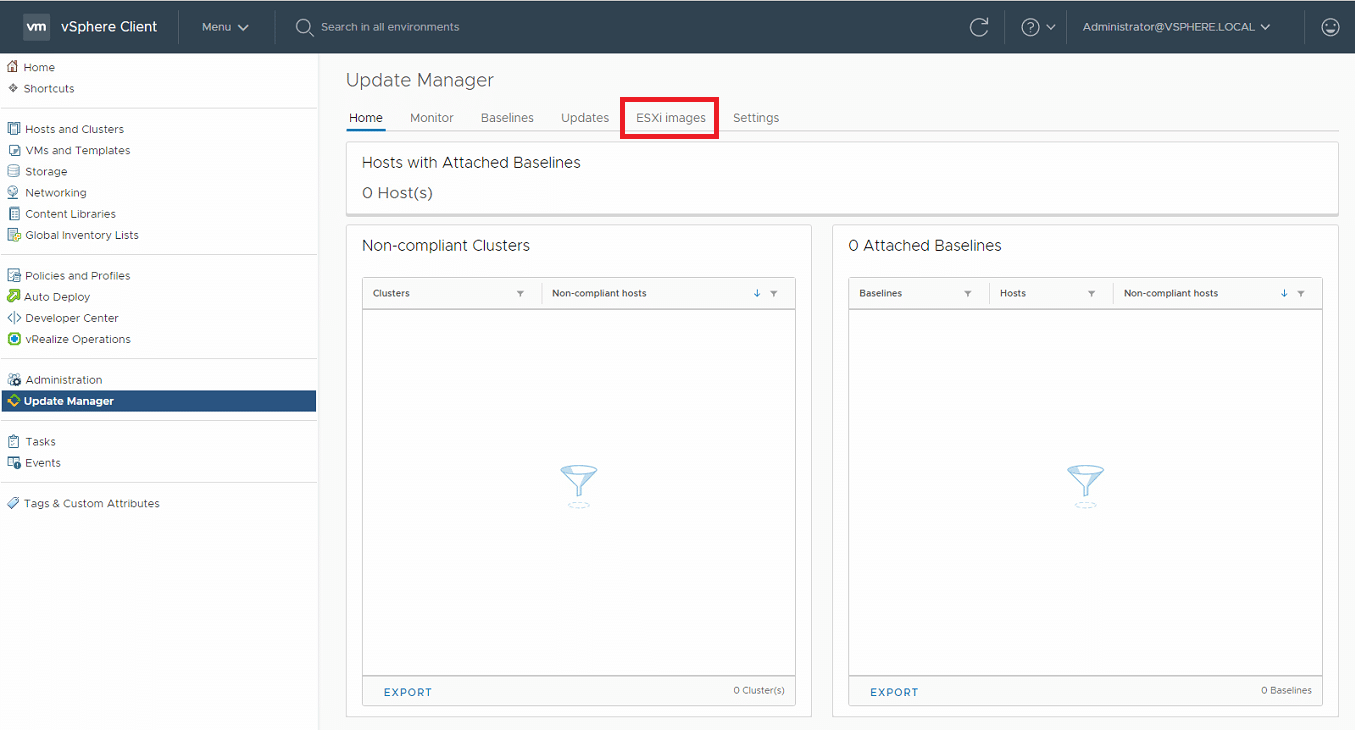Screen dimensions: 1355x730
Task: Filter the Clusters column
Action: pyautogui.click(x=520, y=293)
